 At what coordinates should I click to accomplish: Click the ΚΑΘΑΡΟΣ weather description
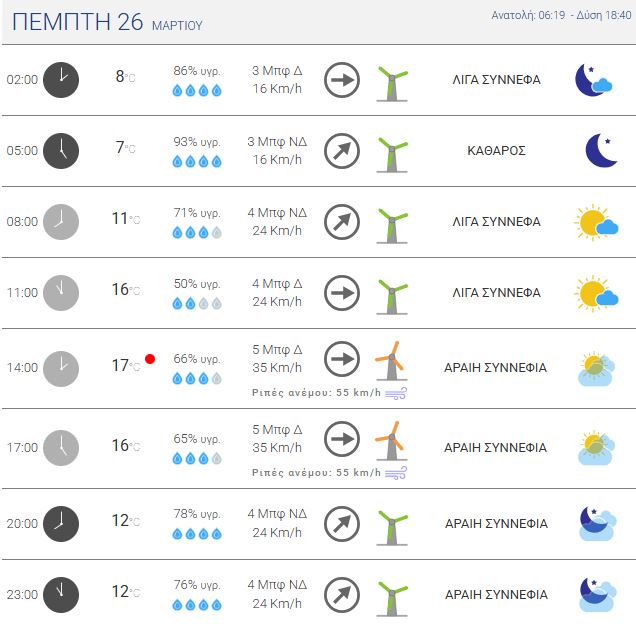pos(496,151)
